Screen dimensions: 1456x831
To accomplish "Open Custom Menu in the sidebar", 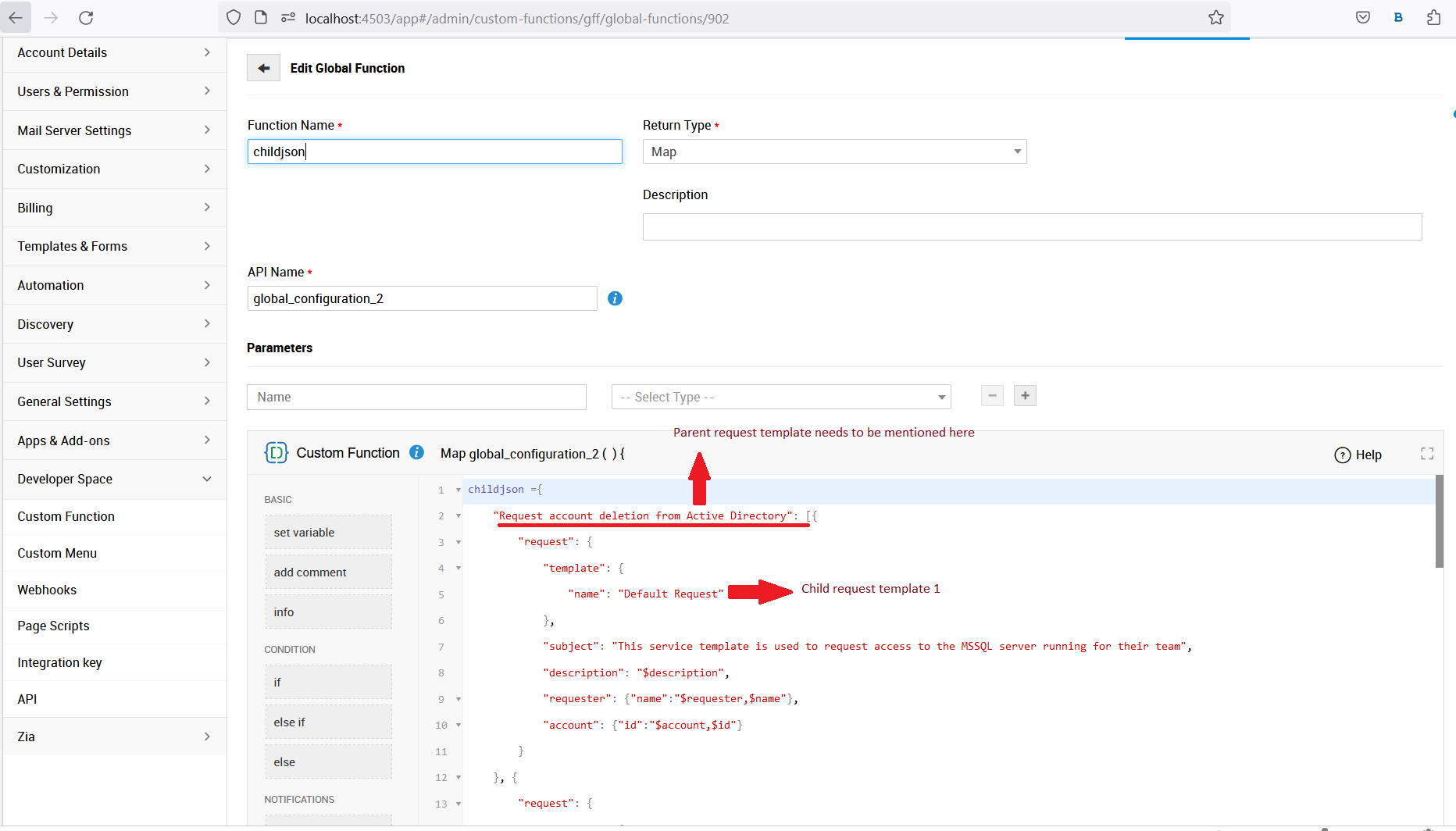I will click(57, 553).
